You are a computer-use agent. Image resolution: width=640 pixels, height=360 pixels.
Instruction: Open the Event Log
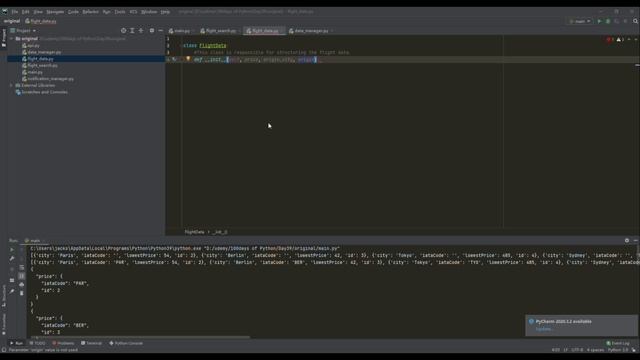tap(618, 343)
